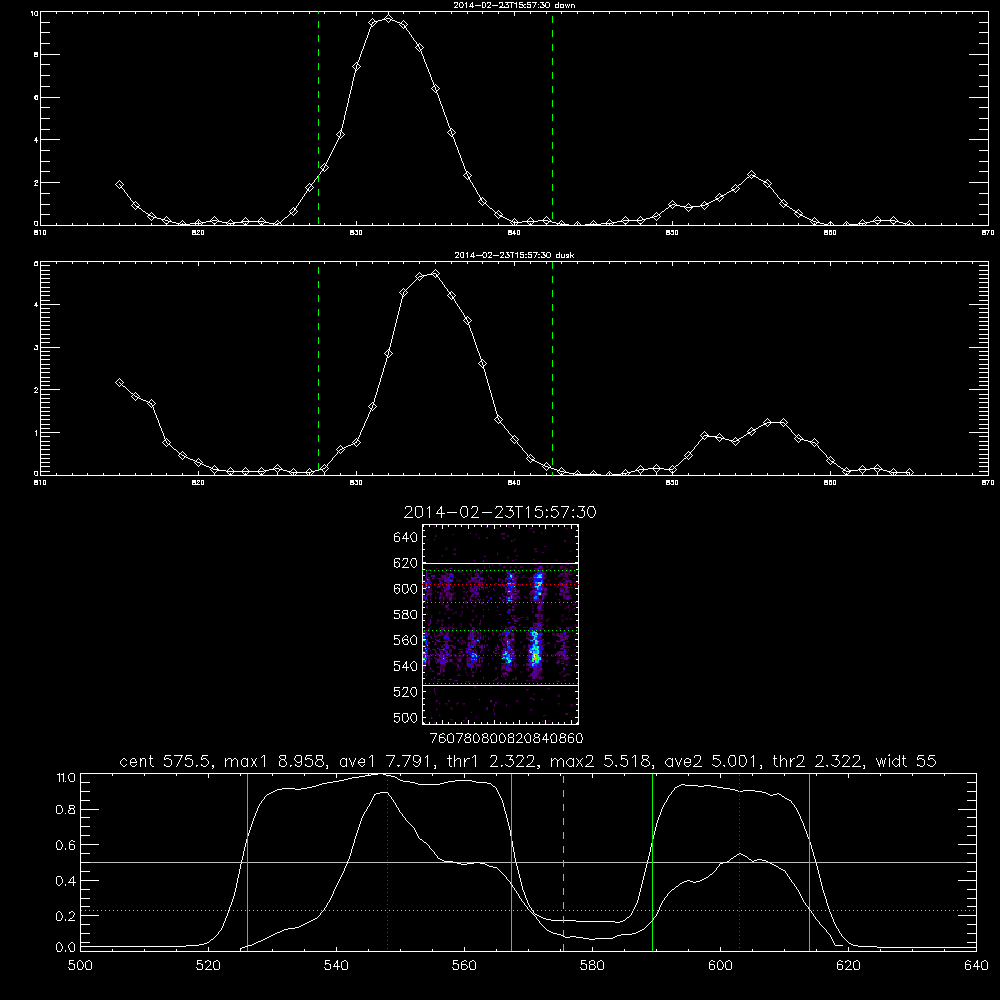
Task: Click the 'max1 8.958' value
Action: [276, 761]
